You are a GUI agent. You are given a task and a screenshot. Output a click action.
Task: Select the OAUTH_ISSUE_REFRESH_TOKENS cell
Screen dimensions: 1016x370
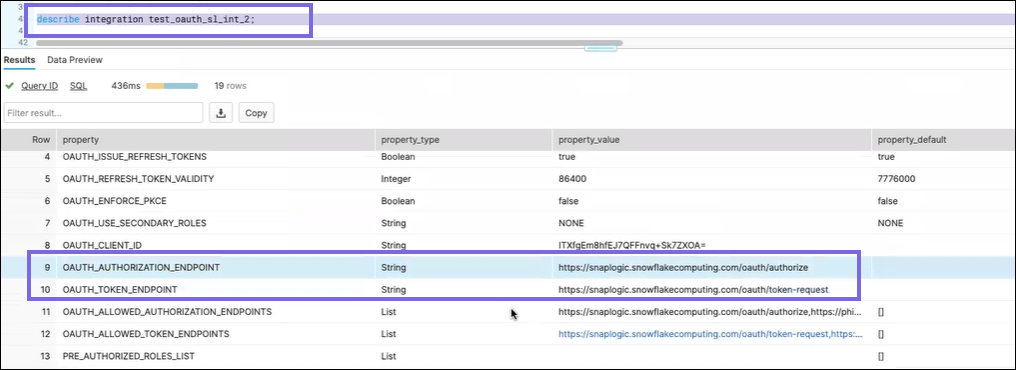134,157
